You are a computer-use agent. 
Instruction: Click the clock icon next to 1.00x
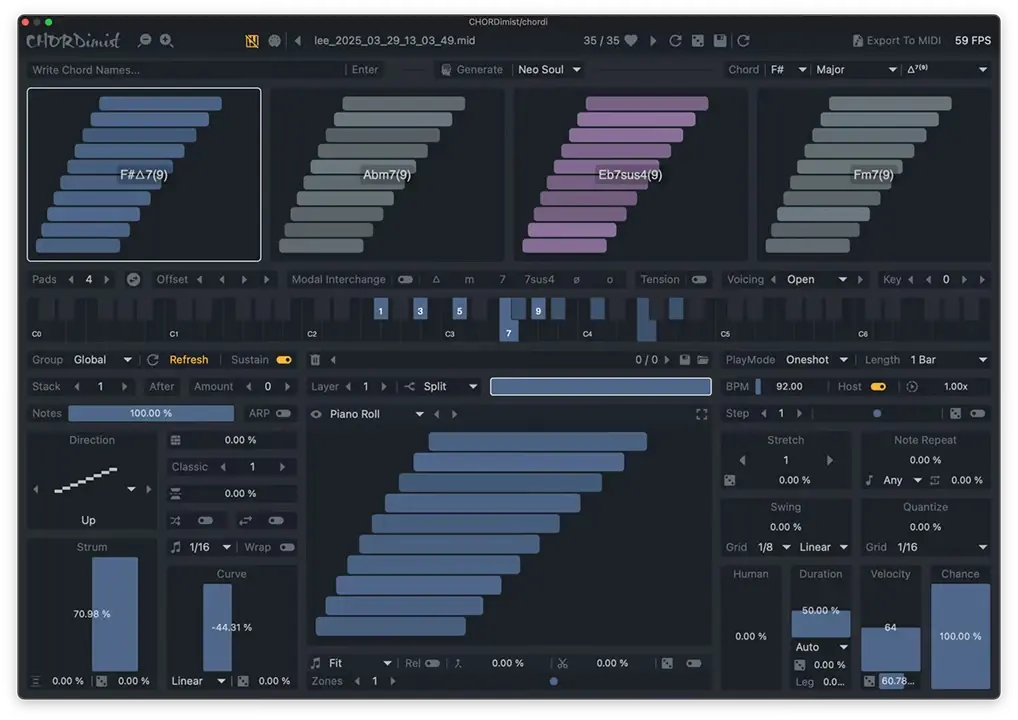[x=912, y=387]
